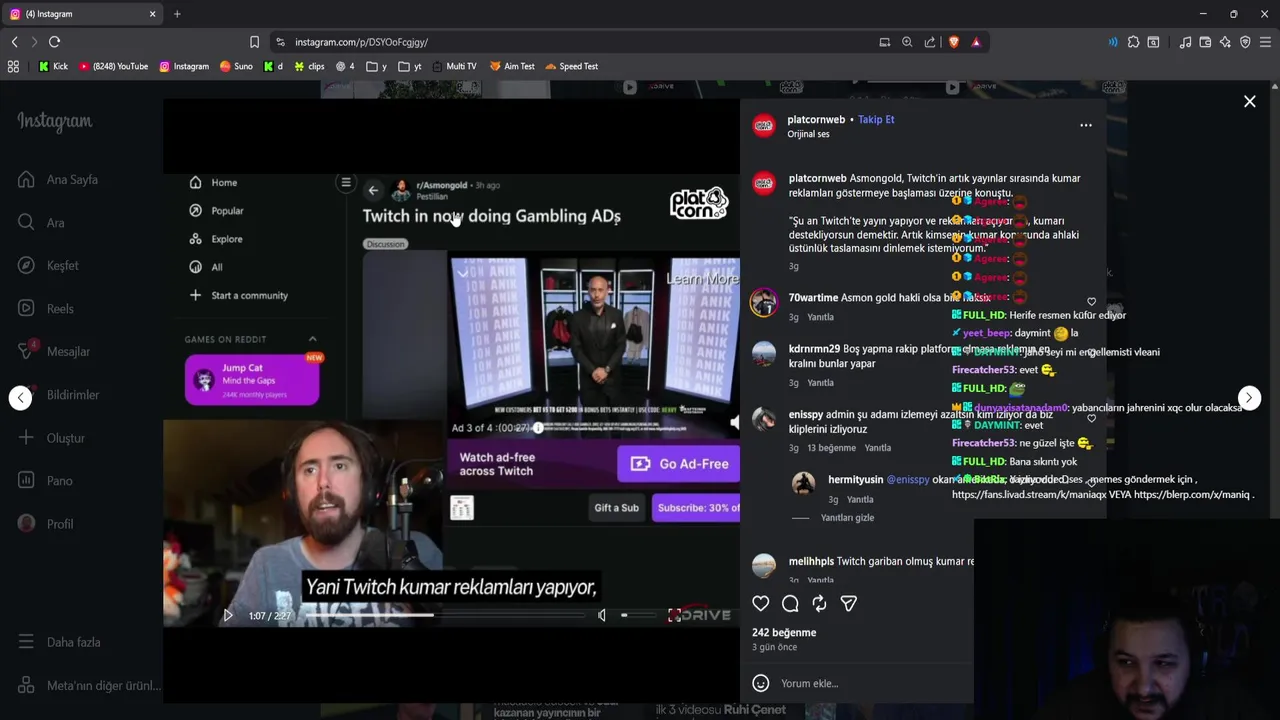Close the post overlay with X

click(1249, 101)
